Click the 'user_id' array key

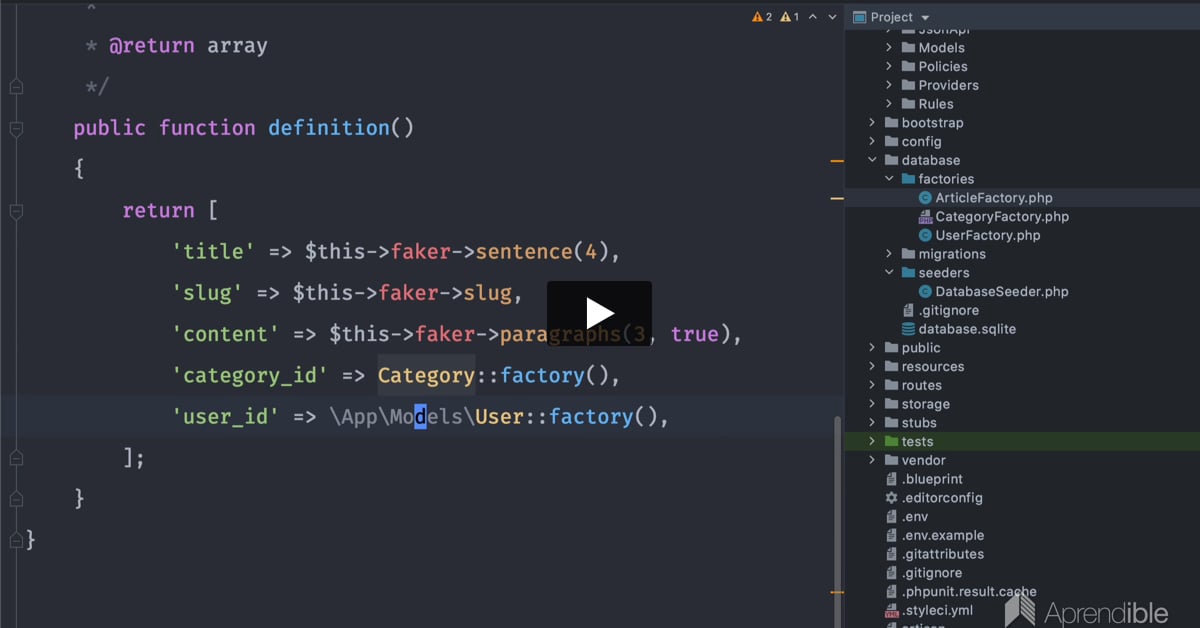coord(226,416)
